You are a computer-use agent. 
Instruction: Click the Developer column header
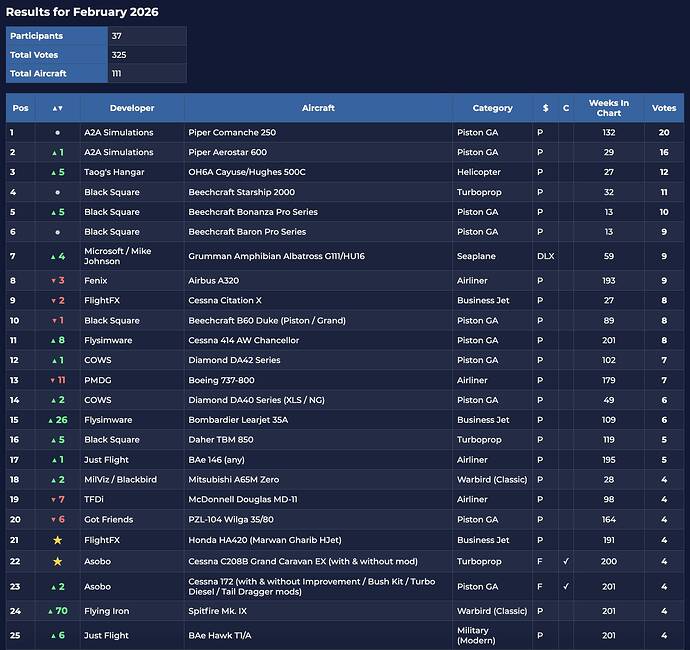[x=132, y=108]
